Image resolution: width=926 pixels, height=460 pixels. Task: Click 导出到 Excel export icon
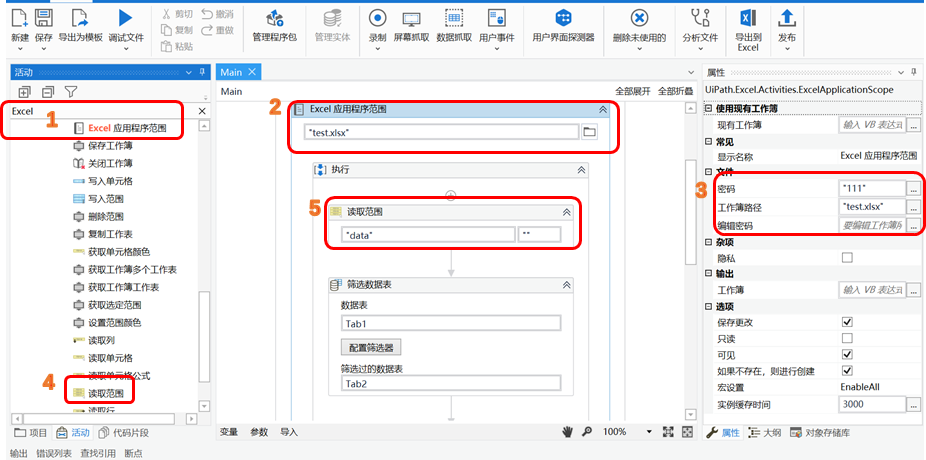coord(748,18)
